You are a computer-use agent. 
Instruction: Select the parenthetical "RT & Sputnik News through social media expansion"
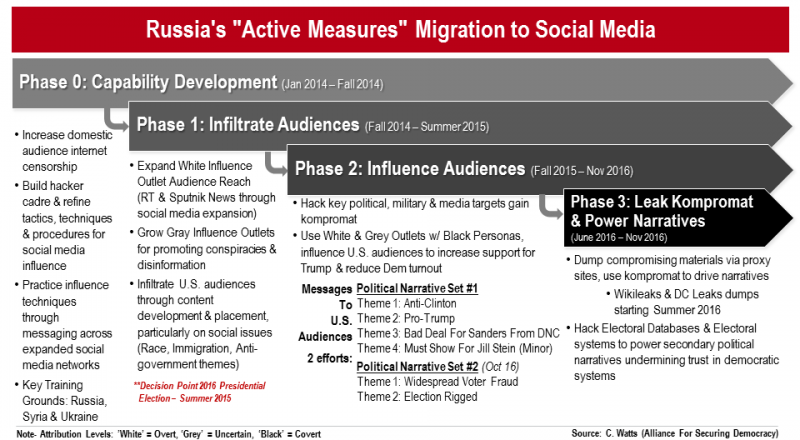click(206, 205)
